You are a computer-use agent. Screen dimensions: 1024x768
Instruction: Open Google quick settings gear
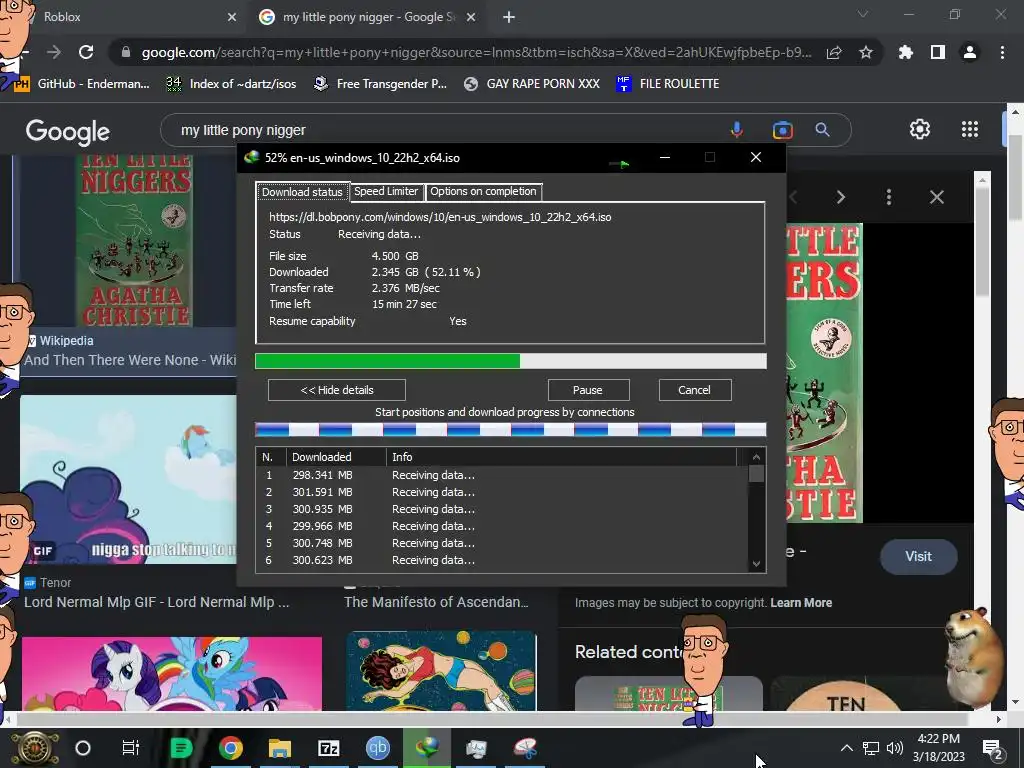[920, 129]
